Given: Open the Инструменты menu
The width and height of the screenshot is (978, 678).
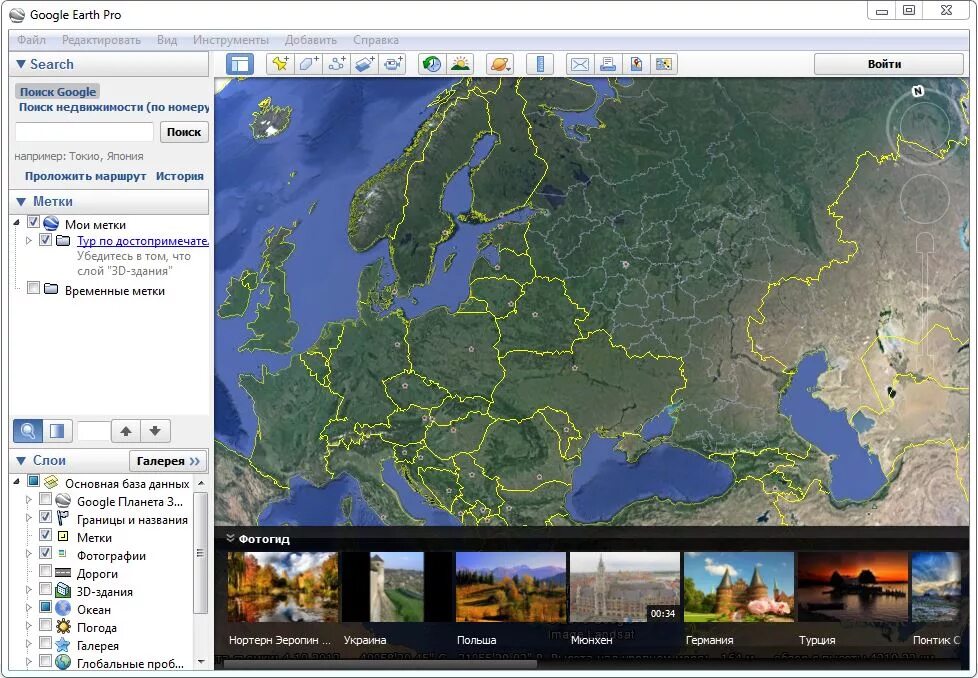Looking at the screenshot, I should pyautogui.click(x=231, y=40).
